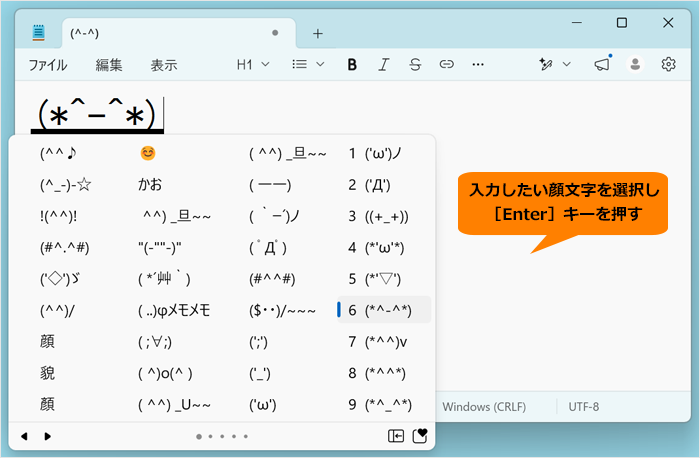Open the 表示 menu
Viewport: 700px width, 458px height.
click(x=164, y=65)
